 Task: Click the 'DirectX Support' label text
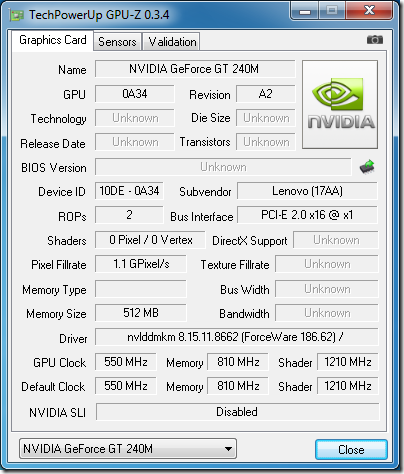(x=250, y=241)
